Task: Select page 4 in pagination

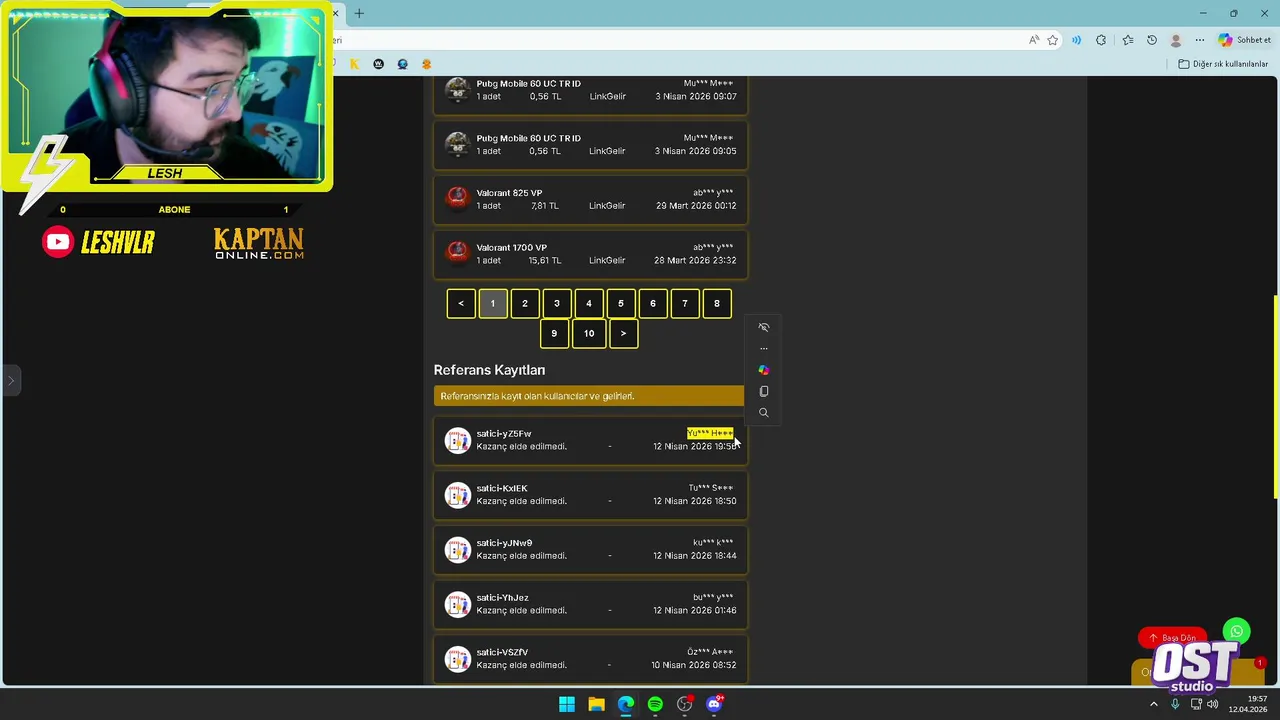Action: pos(589,303)
